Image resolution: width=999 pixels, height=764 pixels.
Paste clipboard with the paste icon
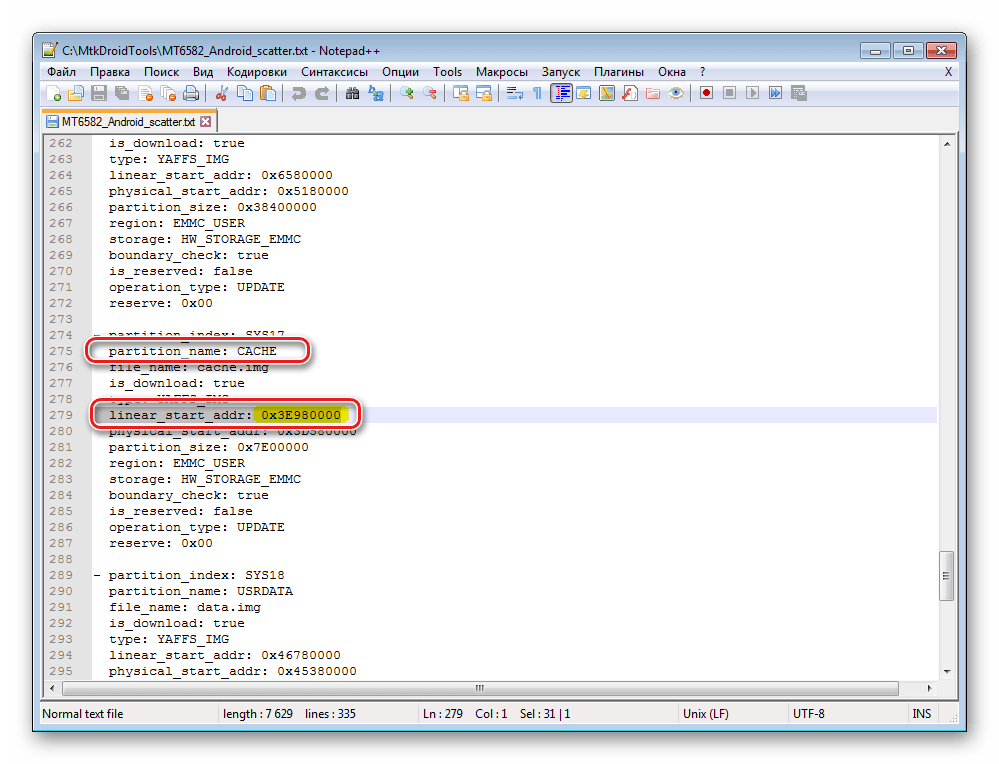(268, 94)
